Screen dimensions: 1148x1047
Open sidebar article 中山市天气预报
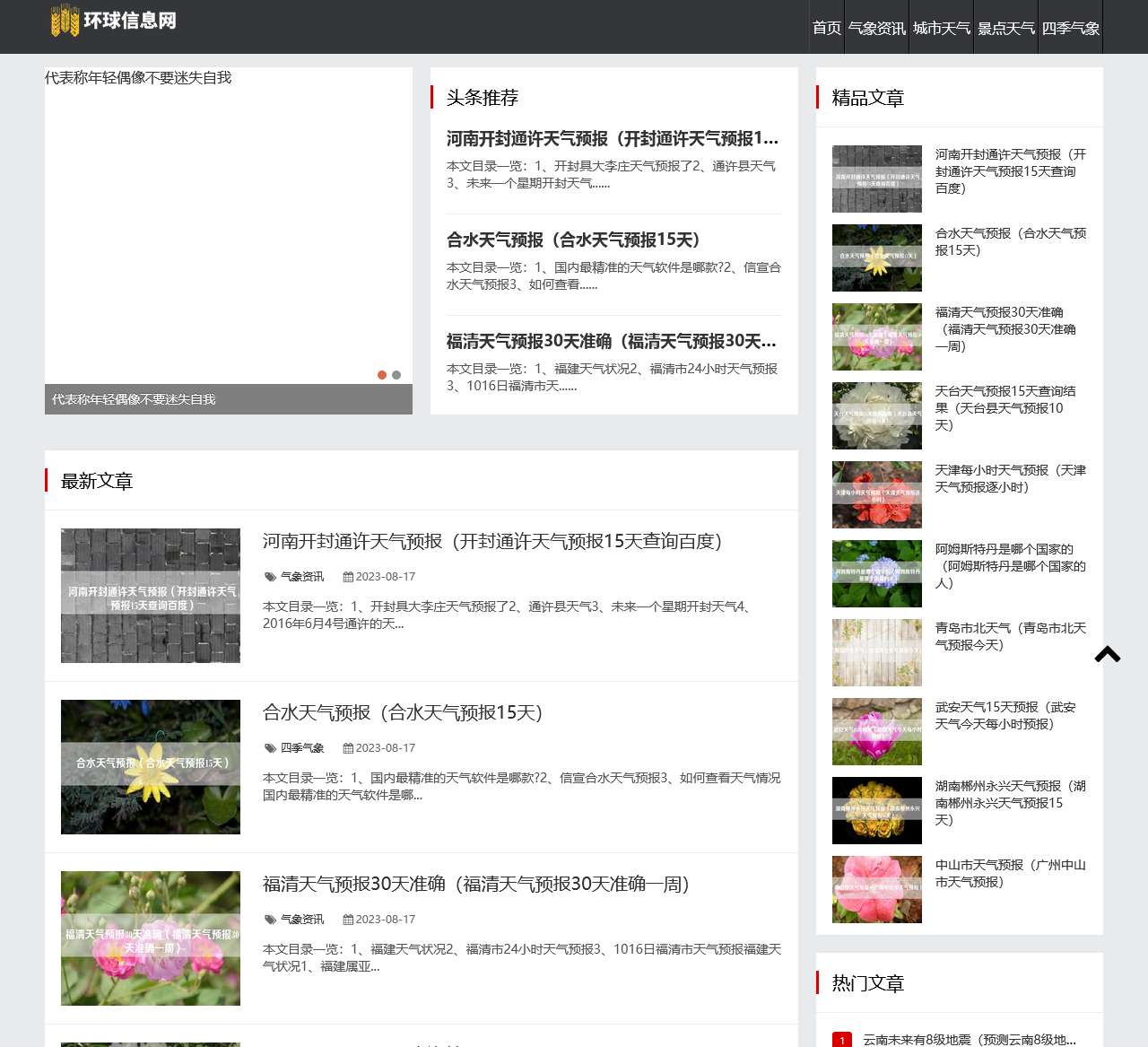coord(1011,873)
